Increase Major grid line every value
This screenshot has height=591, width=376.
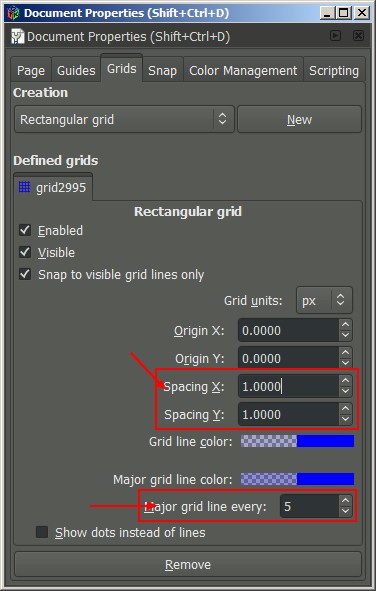click(345, 501)
